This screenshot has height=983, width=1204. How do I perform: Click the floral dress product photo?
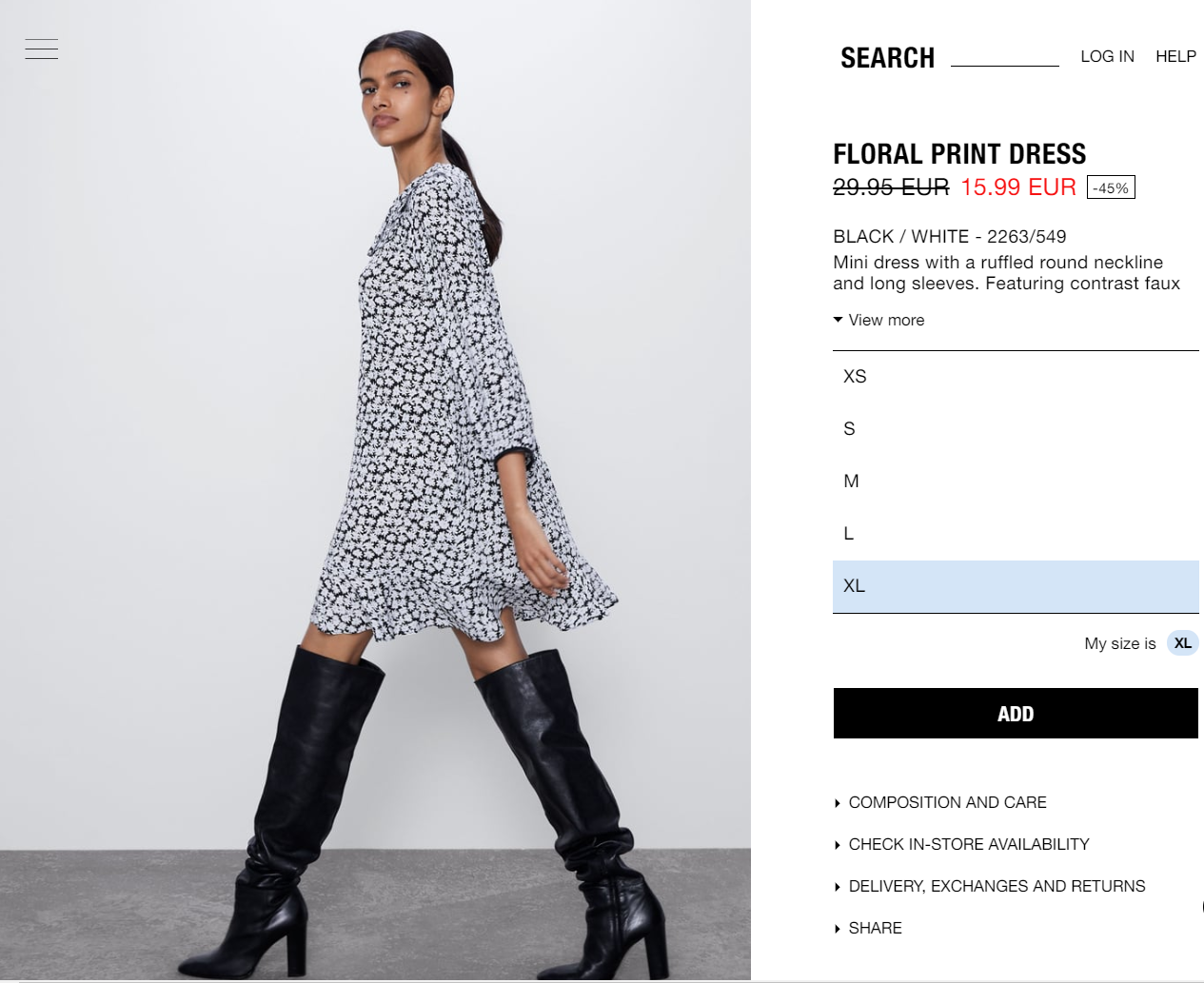(375, 490)
